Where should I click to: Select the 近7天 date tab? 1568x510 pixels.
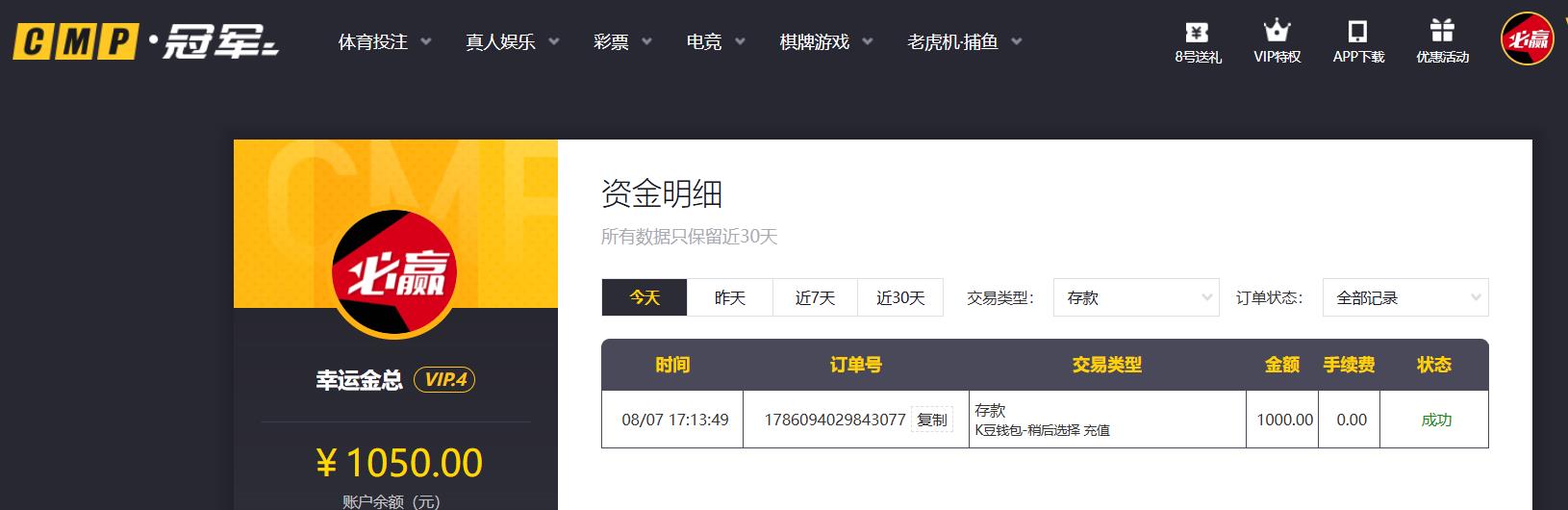815,297
